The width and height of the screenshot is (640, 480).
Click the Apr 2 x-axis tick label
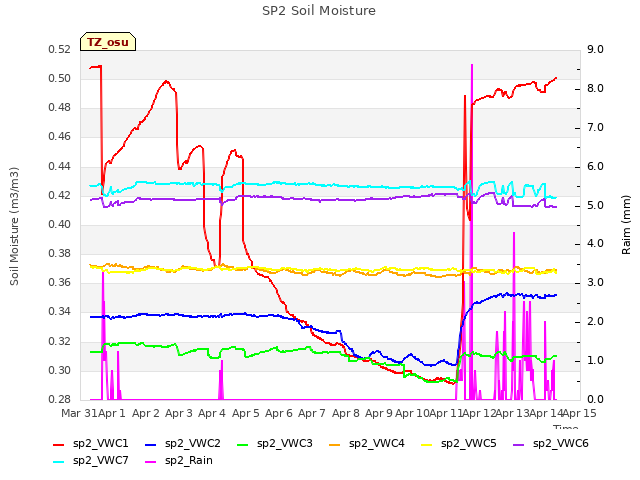(x=146, y=413)
